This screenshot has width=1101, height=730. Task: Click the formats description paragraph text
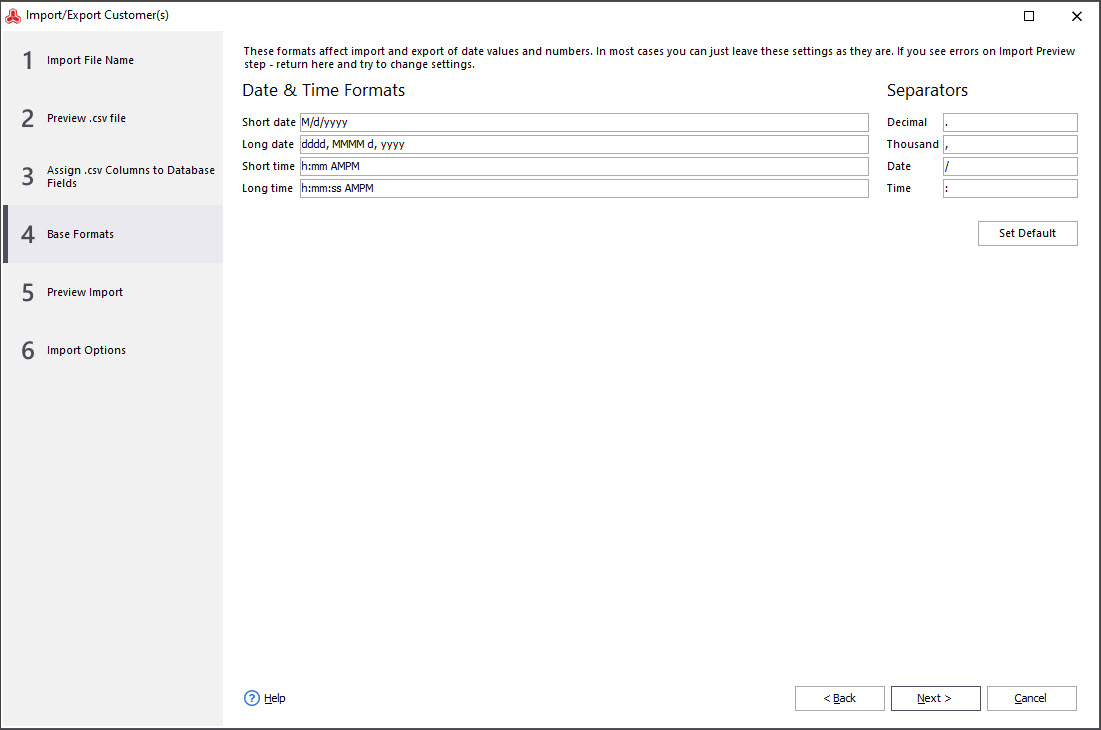tap(659, 58)
